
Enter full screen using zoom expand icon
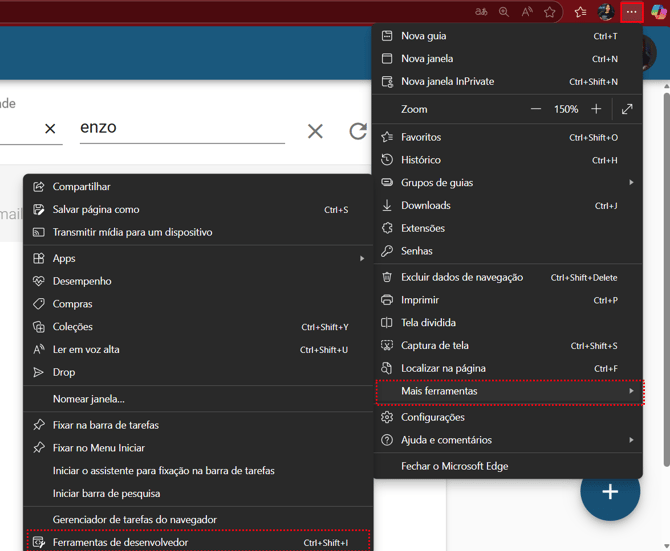627,109
